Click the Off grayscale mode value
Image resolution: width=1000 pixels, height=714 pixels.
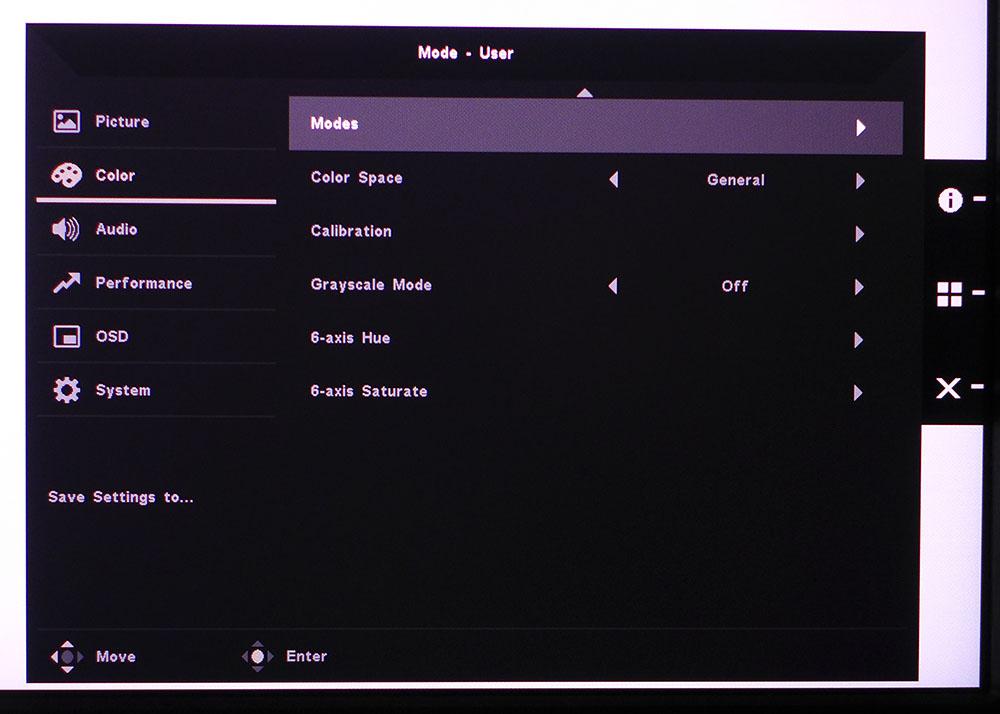[735, 286]
